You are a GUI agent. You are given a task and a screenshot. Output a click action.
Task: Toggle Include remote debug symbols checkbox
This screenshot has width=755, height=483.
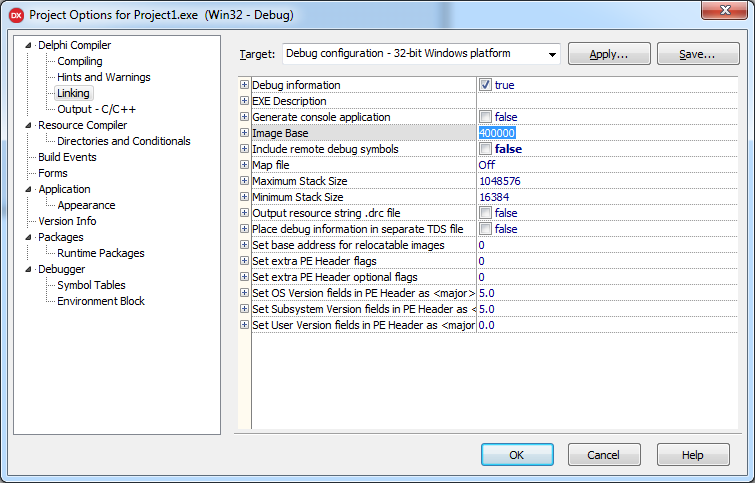[x=485, y=149]
